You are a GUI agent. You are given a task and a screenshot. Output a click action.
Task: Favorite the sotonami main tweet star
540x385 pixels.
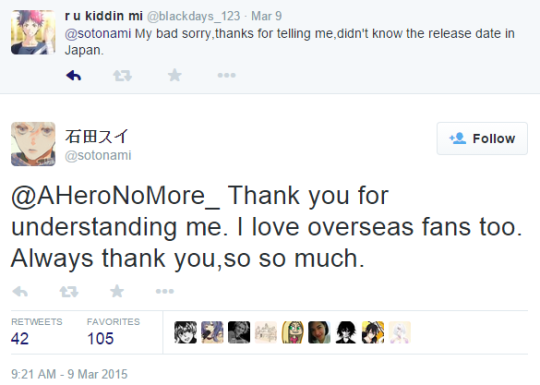(x=117, y=291)
